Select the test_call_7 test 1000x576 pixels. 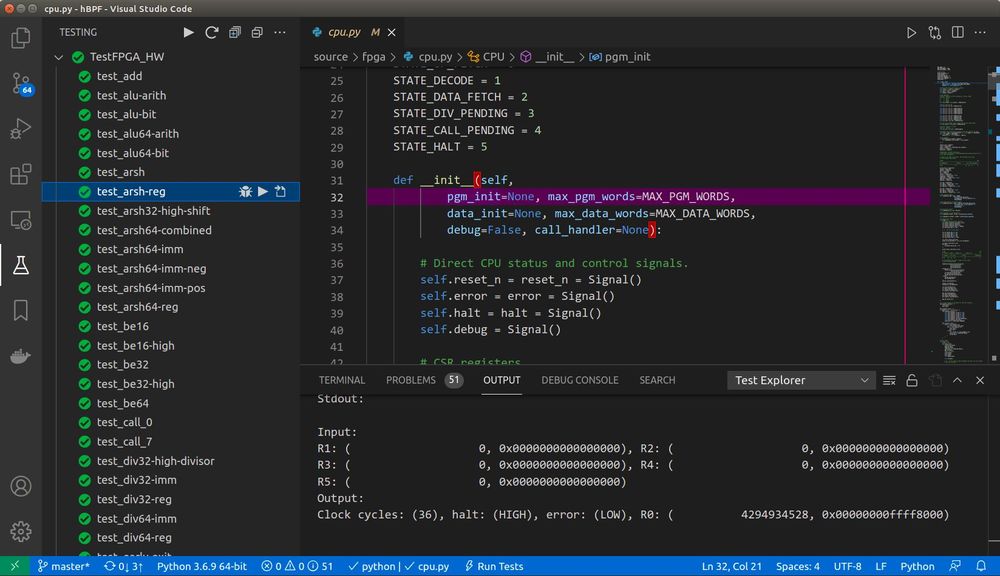click(124, 441)
